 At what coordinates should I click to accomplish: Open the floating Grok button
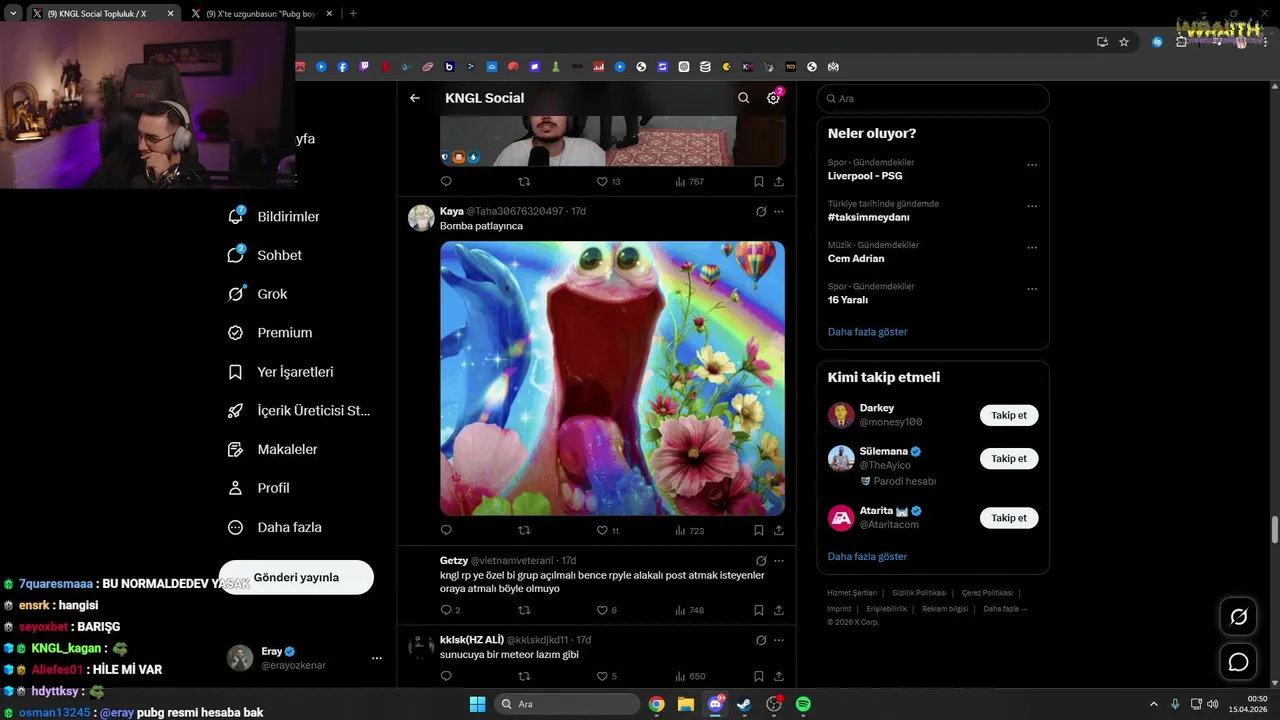point(1238,617)
